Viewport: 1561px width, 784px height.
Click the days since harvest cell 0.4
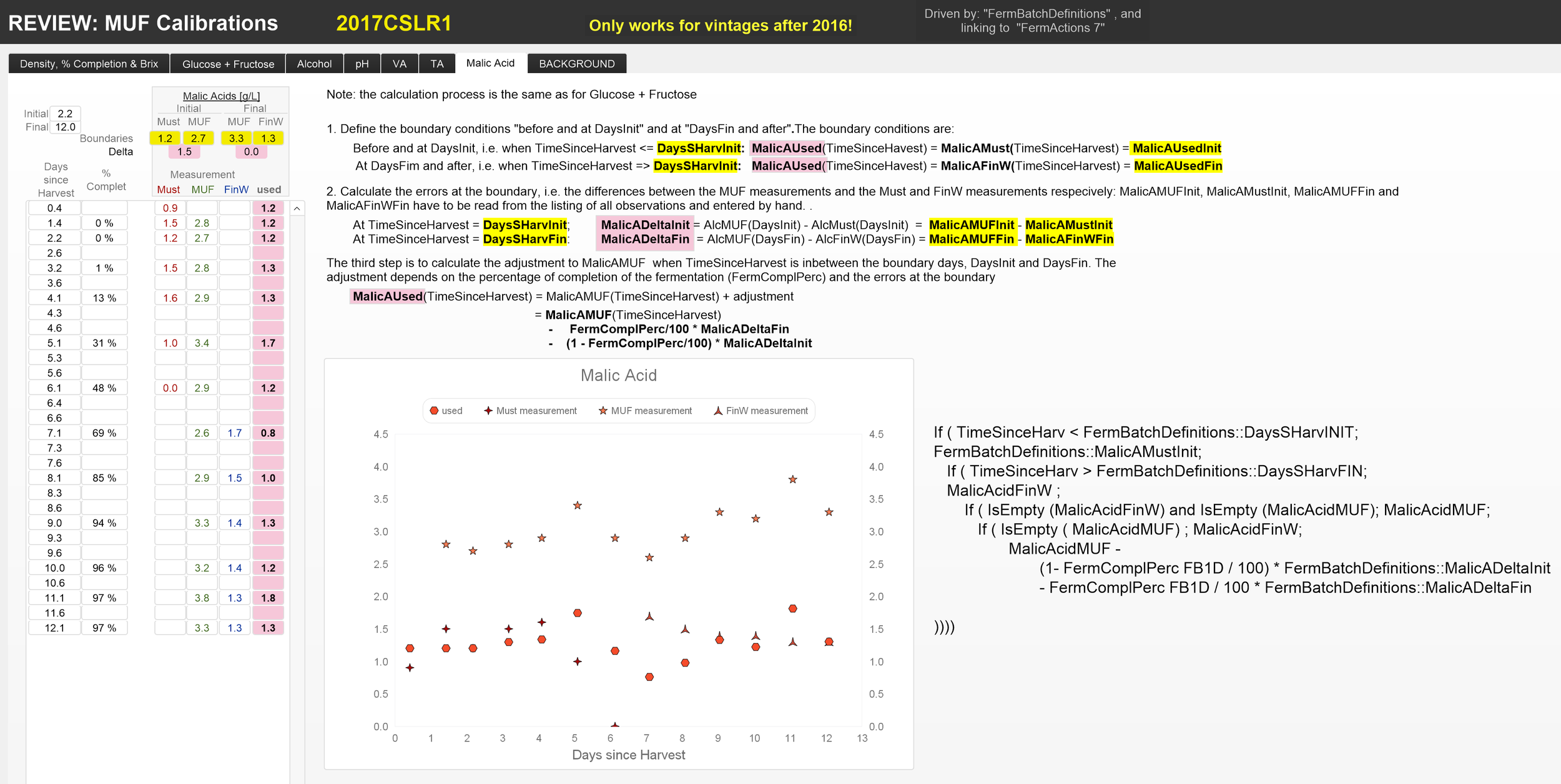coord(54,208)
